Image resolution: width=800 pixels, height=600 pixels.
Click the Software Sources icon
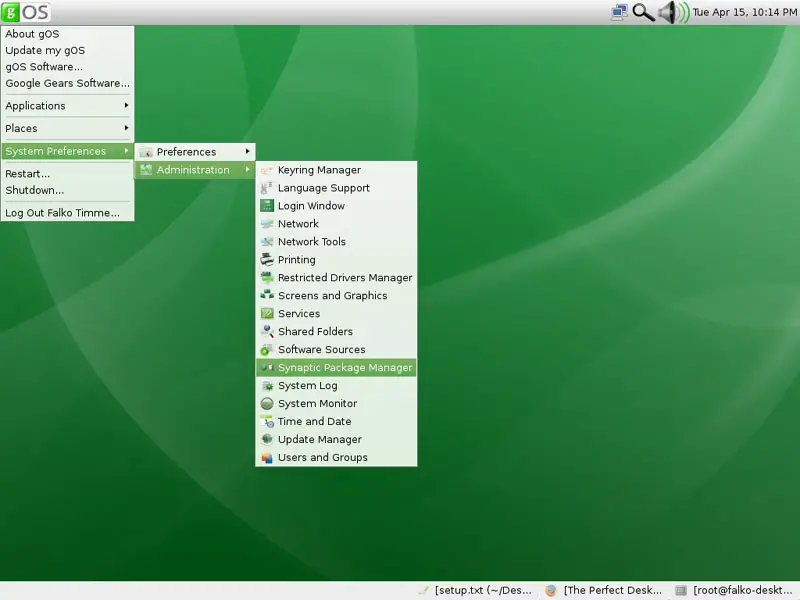267,349
